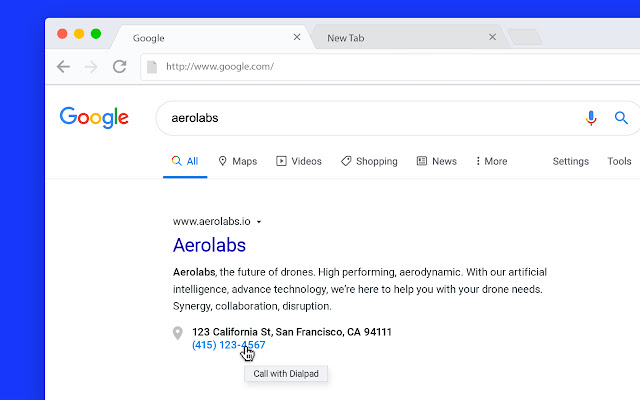Click the magnifying glass search button
The image size is (640, 400).
621,118
